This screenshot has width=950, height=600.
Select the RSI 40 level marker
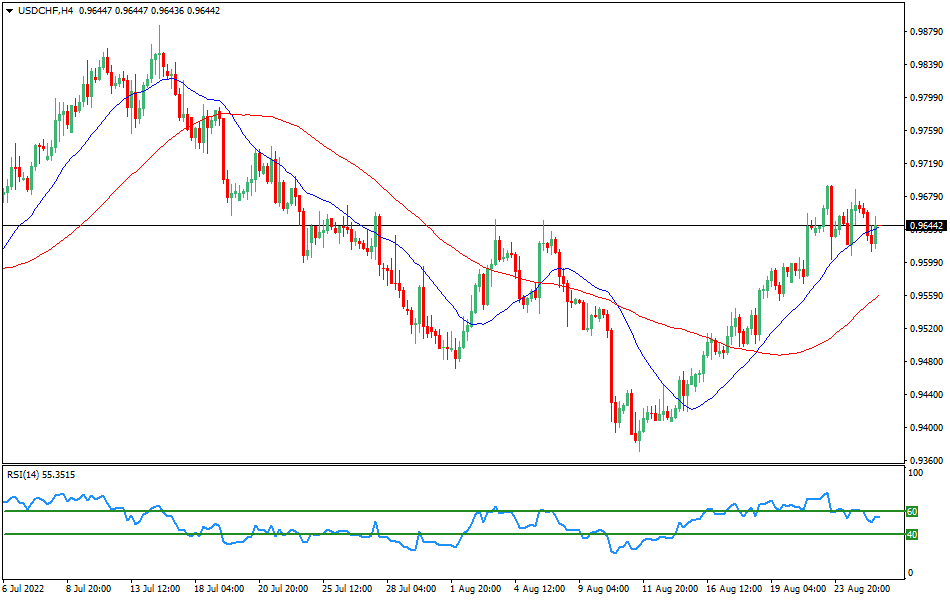(911, 534)
